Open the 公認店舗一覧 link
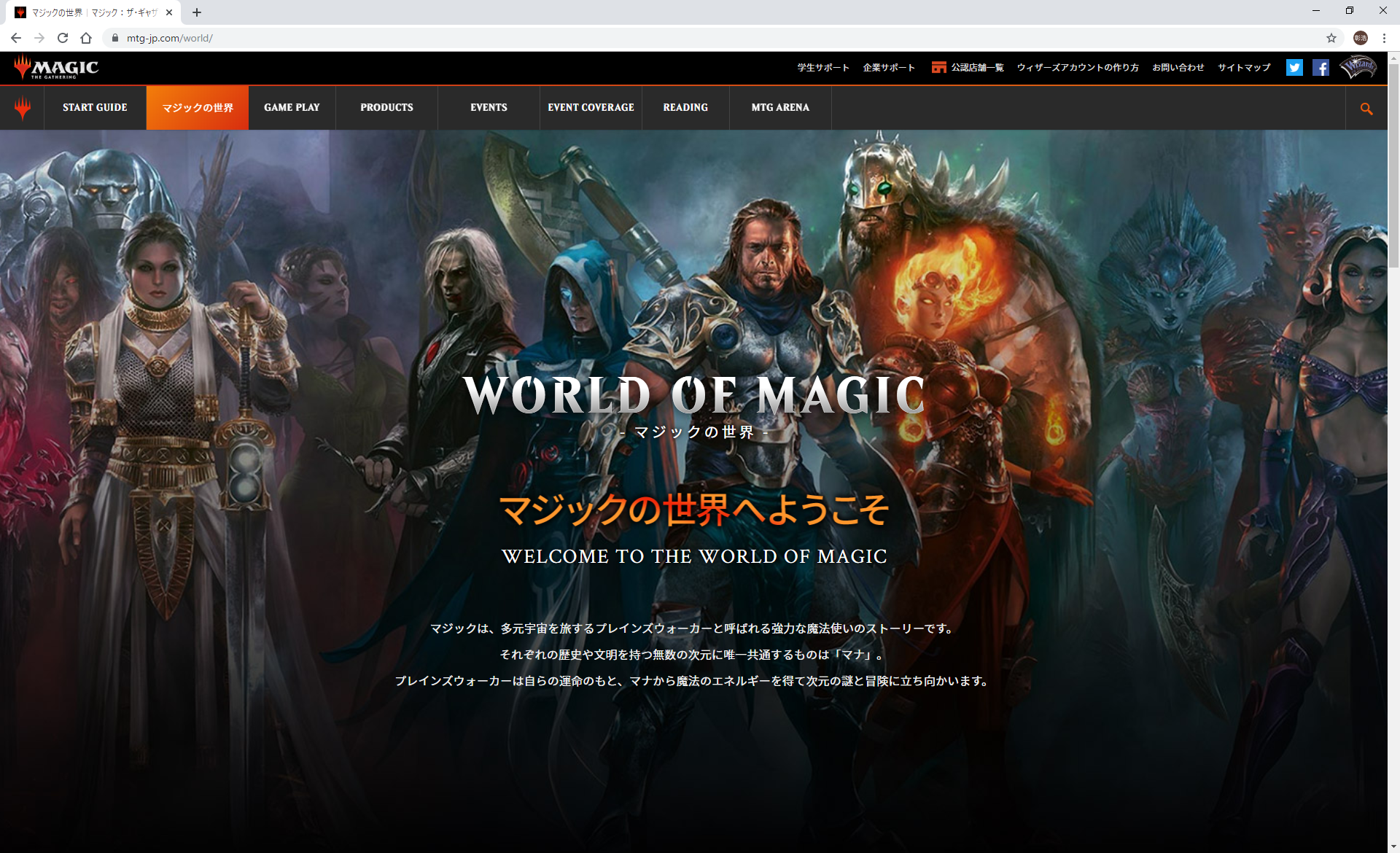Viewport: 1400px width, 853px height. 968,68
